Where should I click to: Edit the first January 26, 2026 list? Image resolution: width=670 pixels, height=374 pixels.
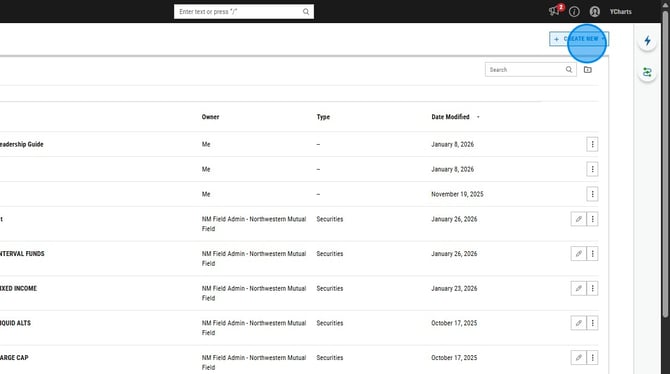tap(579, 219)
